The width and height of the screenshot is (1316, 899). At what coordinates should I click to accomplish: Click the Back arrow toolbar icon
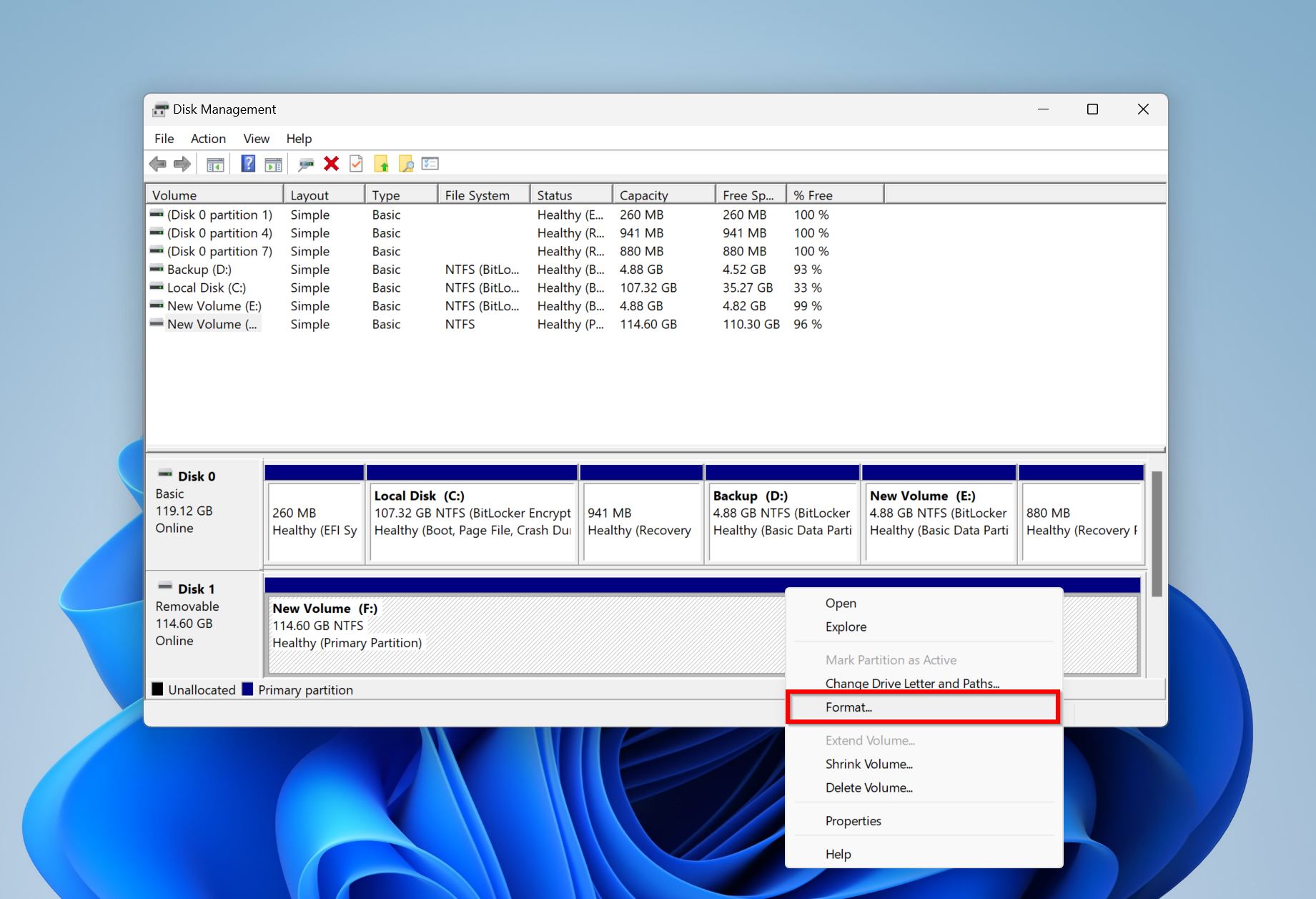pos(157,164)
